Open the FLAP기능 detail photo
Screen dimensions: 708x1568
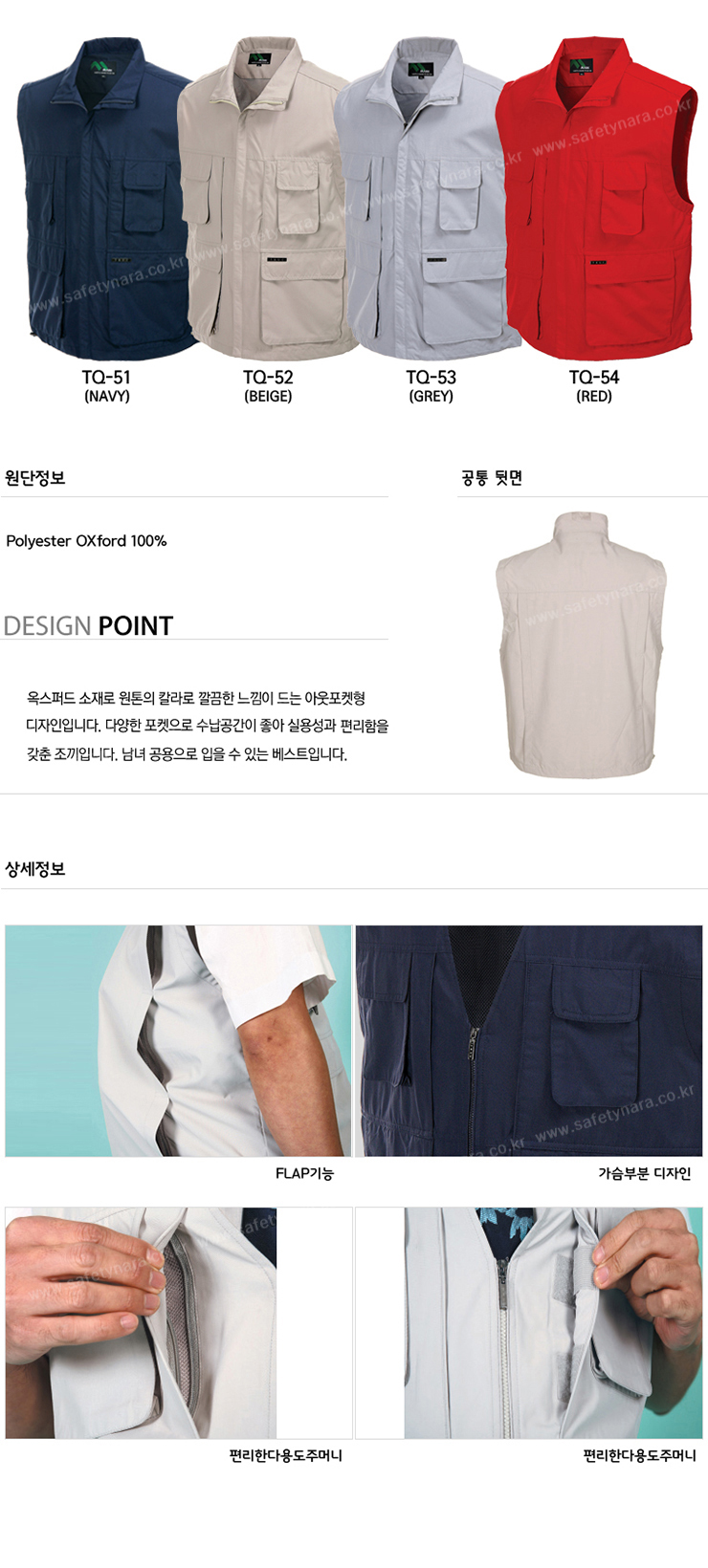pyautogui.click(x=178, y=1040)
